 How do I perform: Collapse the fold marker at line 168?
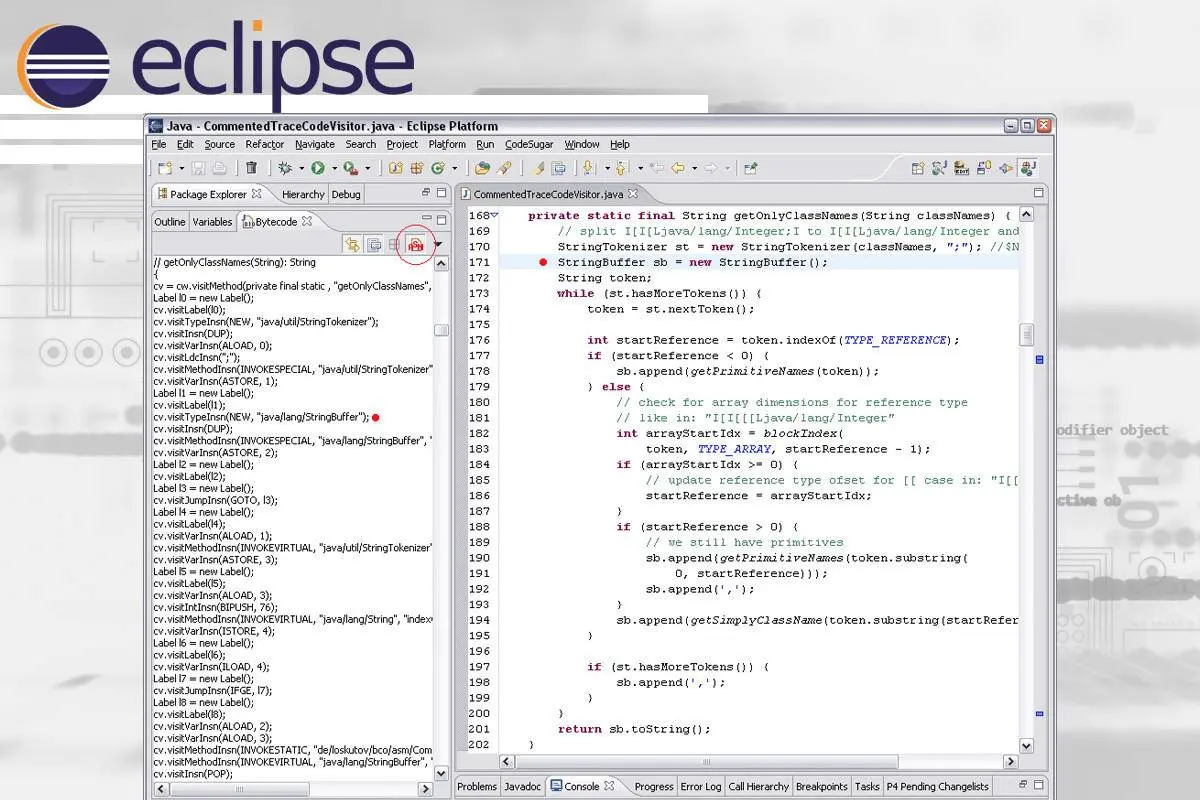point(494,215)
